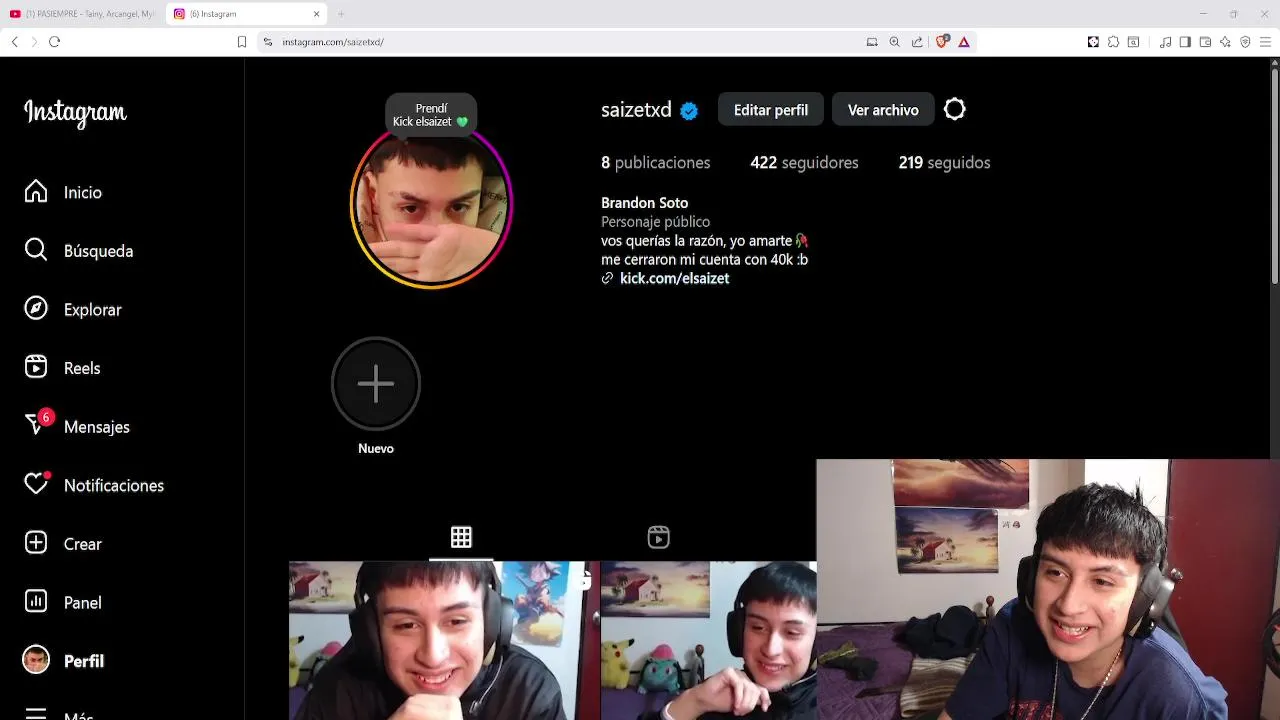Screen dimensions: 1280x720
Task: Open Leo AI sparkle icon
Action: [x=1225, y=42]
